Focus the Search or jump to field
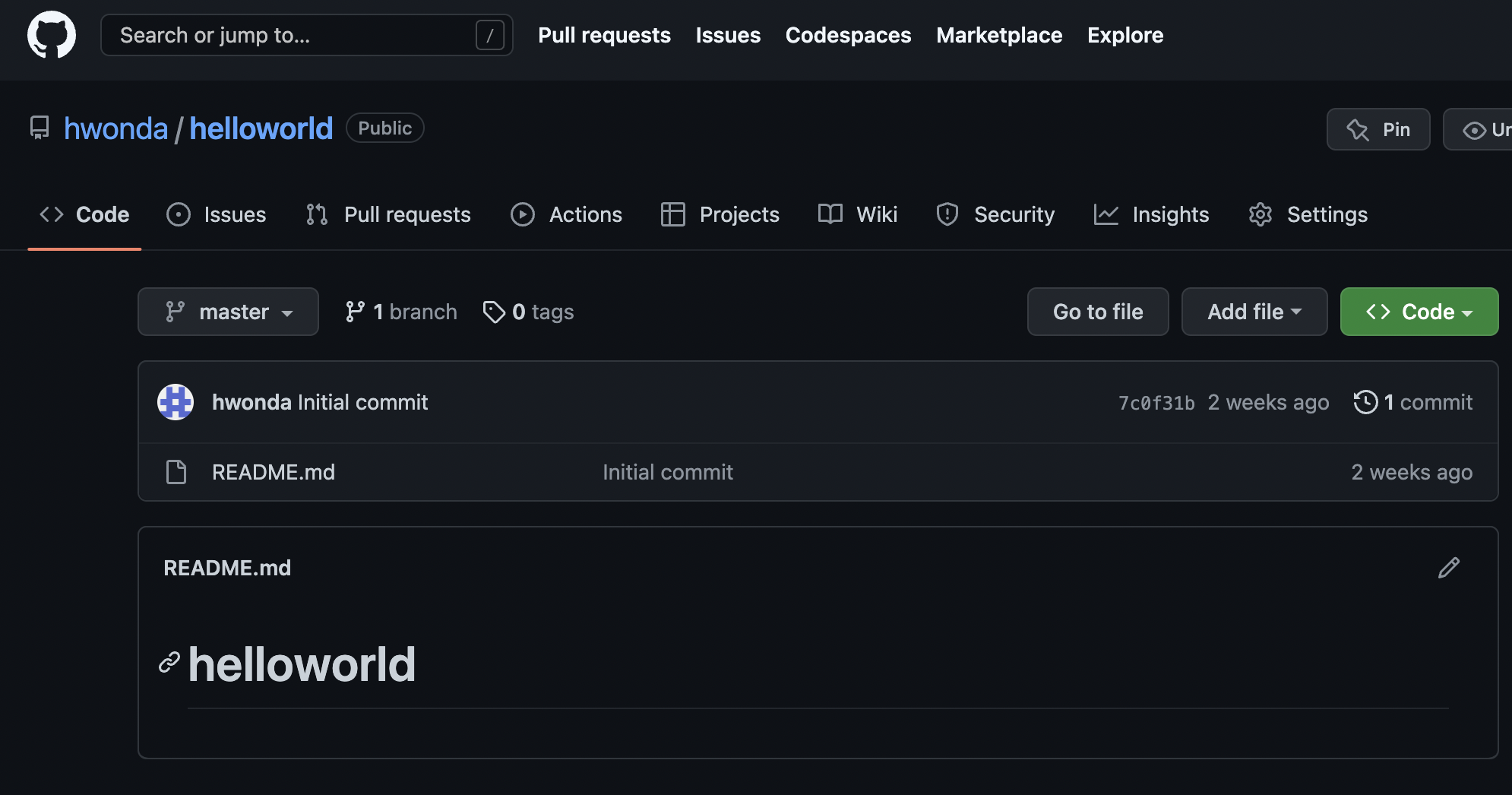This screenshot has height=795, width=1512. click(x=306, y=35)
